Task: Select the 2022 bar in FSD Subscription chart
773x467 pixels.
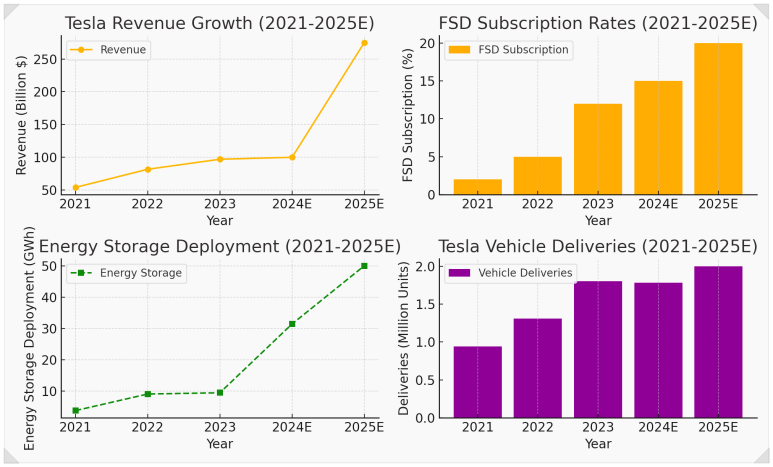Action: pyautogui.click(x=538, y=176)
